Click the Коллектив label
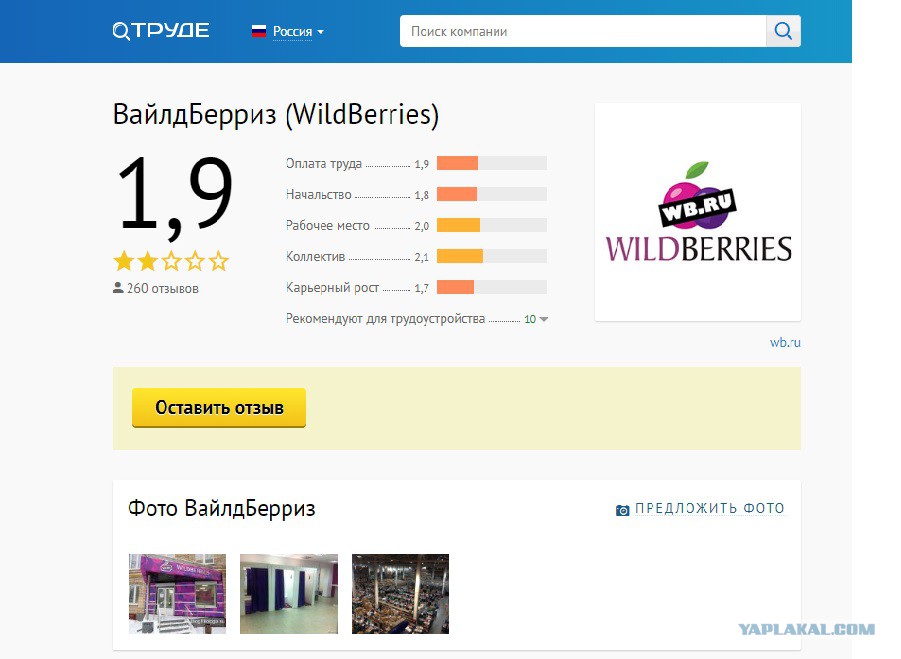901x659 pixels. coord(315,257)
